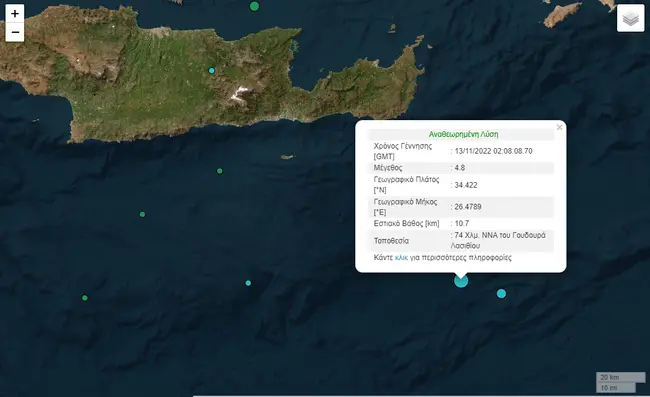Viewport: 650px width, 397px height.
Task: Click the magnitude value 4.8
Action: (460, 168)
